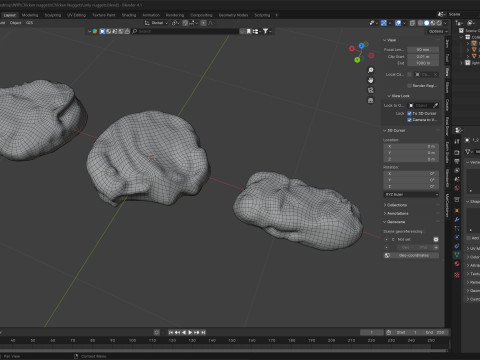
Task: Switch to Texture Paint workspace tab
Action: [x=104, y=15]
